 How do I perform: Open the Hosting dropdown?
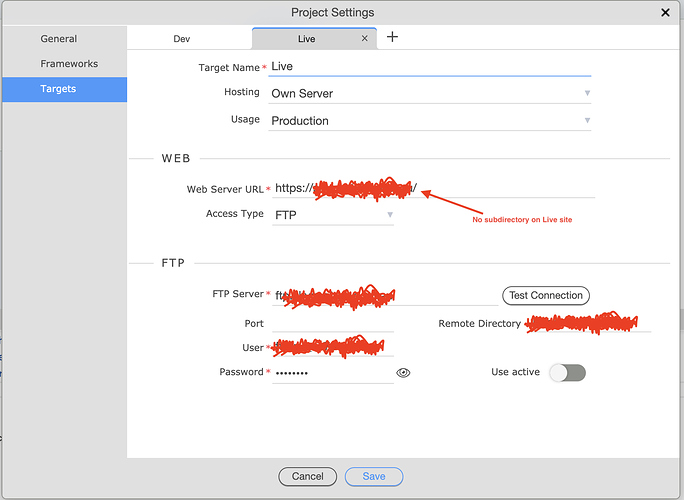click(x=430, y=93)
